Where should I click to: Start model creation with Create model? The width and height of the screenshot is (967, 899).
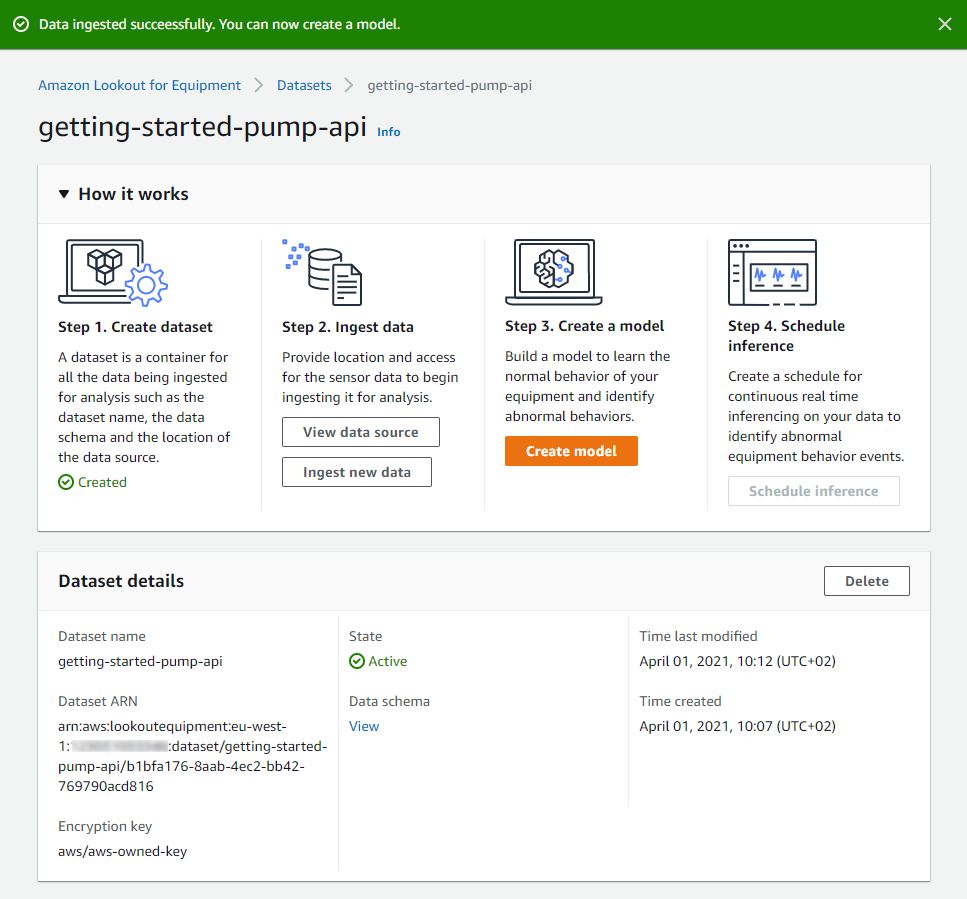(571, 451)
